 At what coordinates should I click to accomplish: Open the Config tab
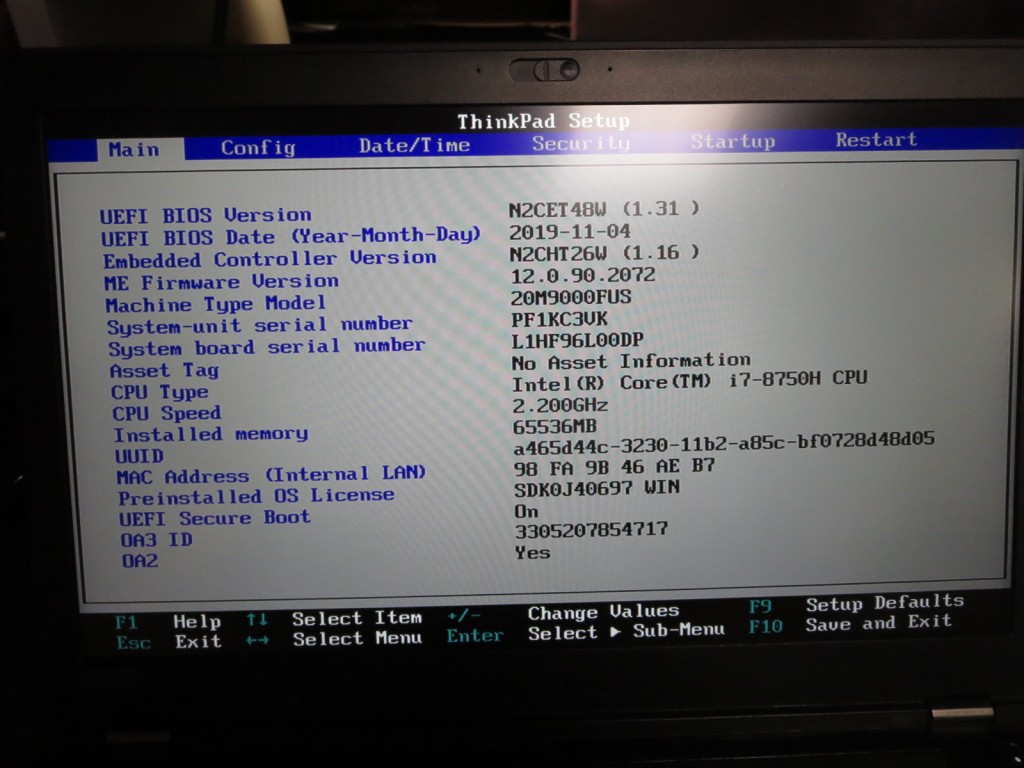258,148
